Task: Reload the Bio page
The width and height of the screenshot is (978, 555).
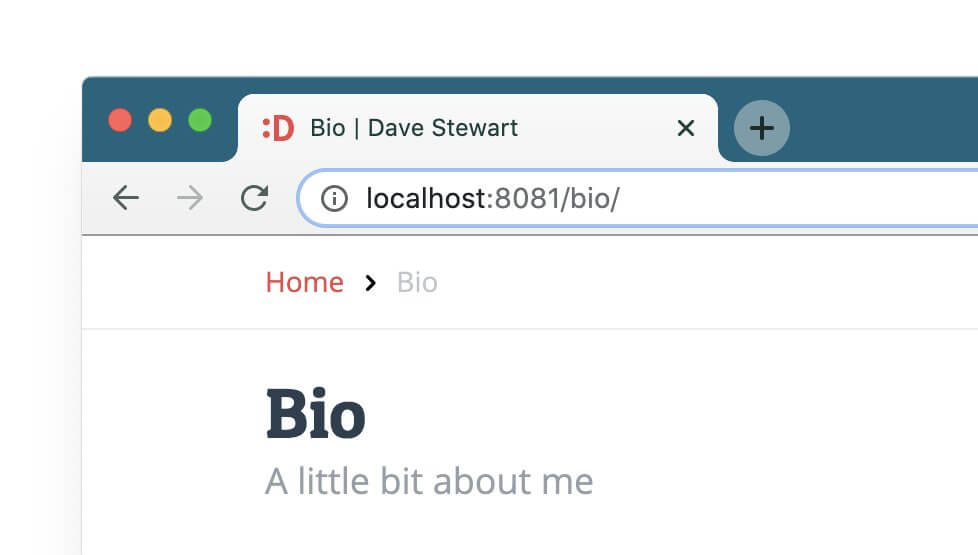Action: pos(255,198)
